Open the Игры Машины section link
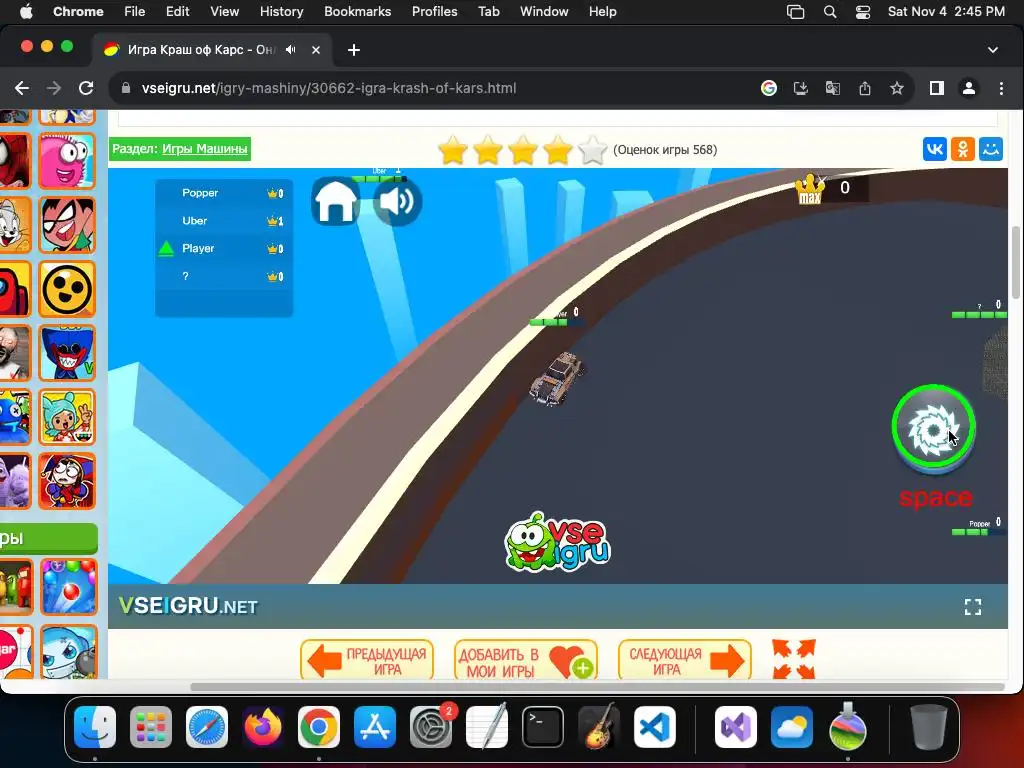This screenshot has width=1024, height=768. click(204, 149)
